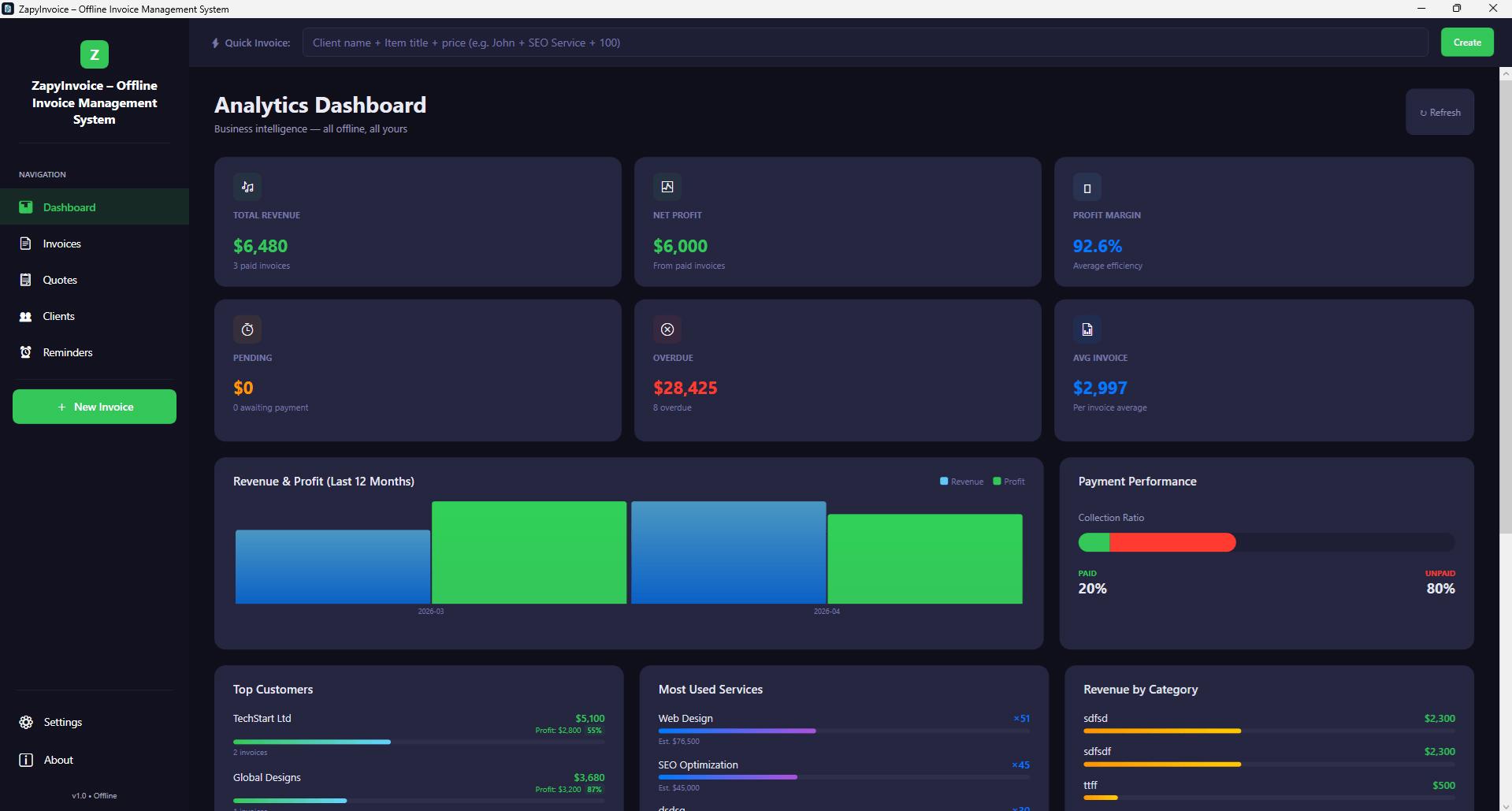Click the Quotes sidebar icon
The image size is (1512, 811).
click(x=26, y=280)
